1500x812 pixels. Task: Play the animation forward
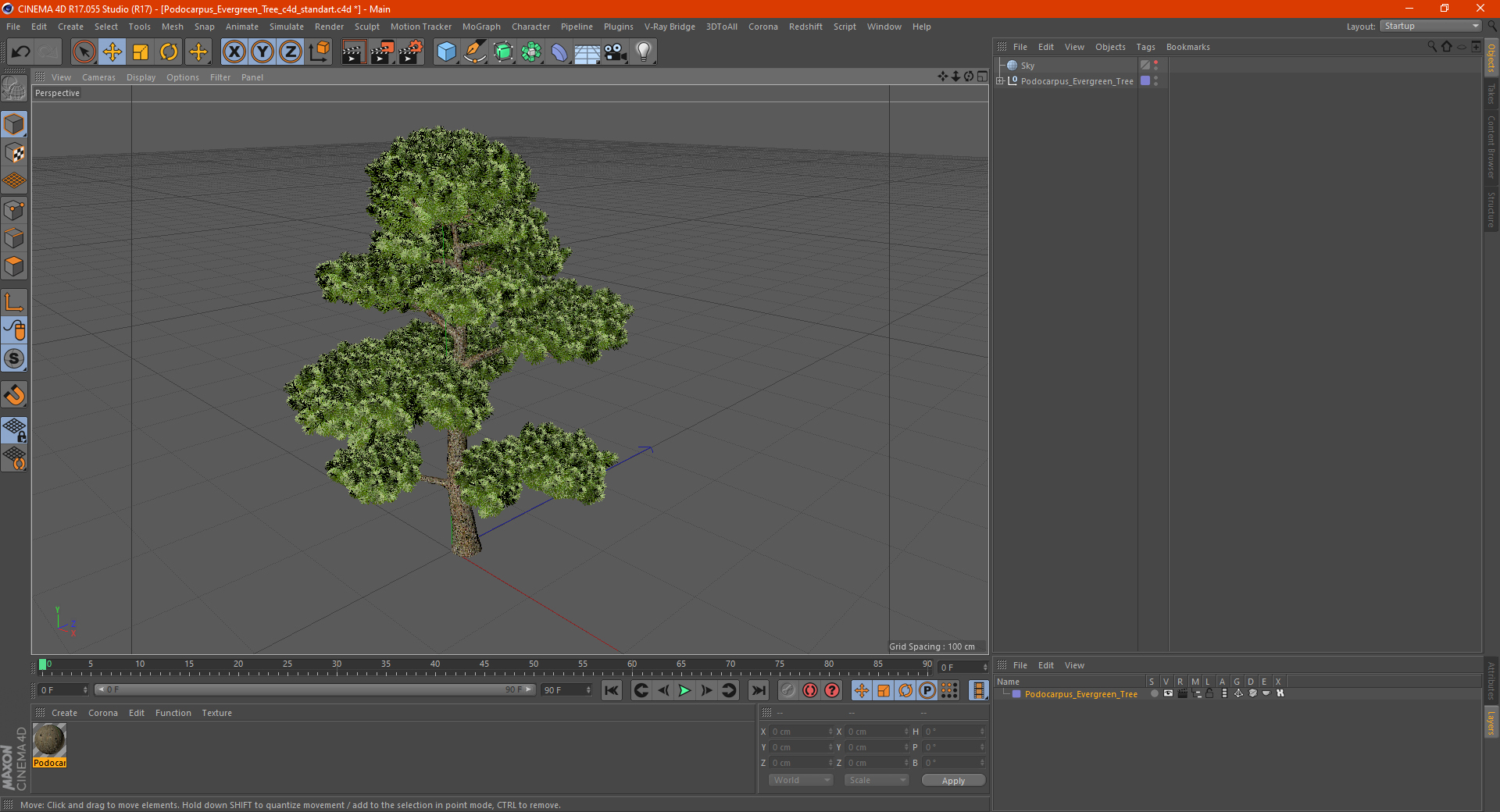684,690
